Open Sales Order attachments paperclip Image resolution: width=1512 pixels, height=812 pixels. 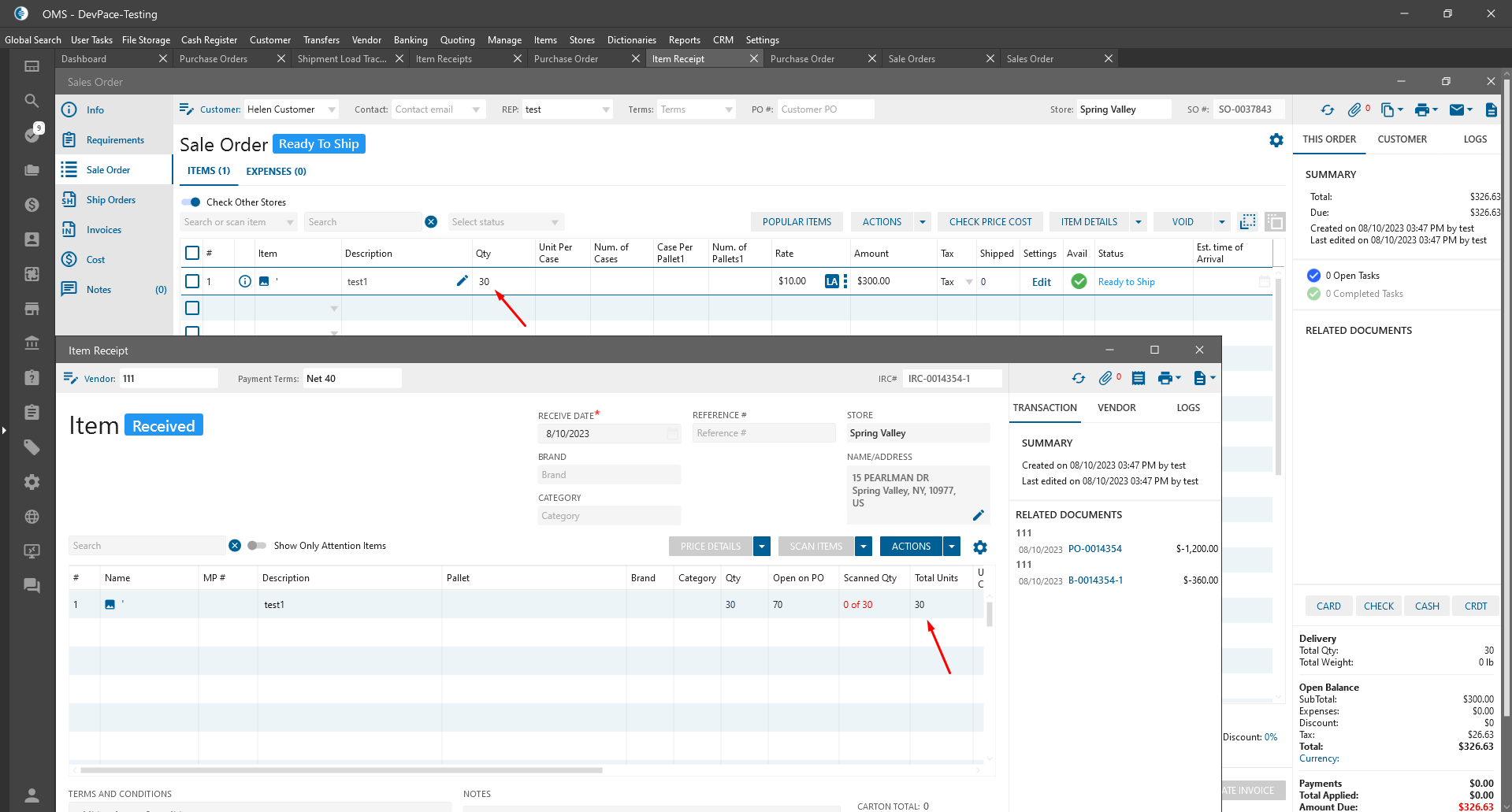click(x=1354, y=110)
